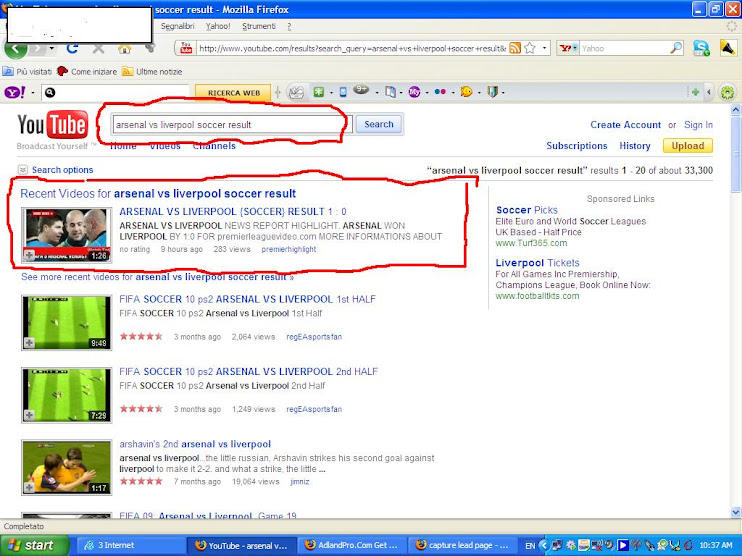Click the RICERCA WEB button
Screen dimensions: 742x556
coord(234,93)
